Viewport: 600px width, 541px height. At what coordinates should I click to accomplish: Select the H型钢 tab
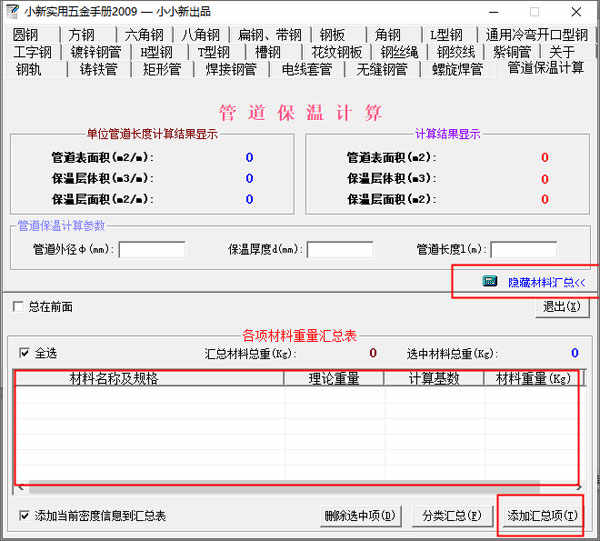(x=157, y=52)
